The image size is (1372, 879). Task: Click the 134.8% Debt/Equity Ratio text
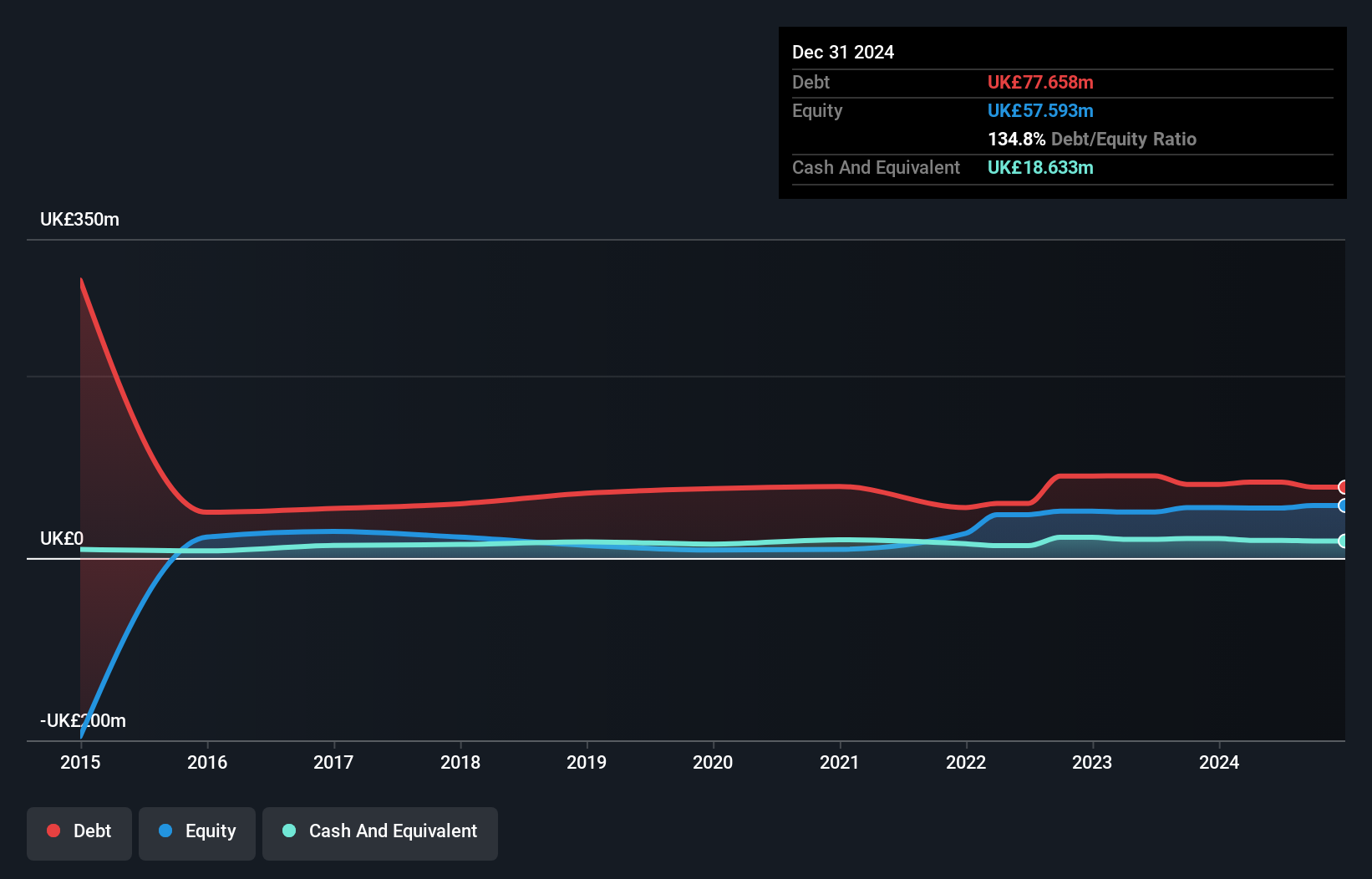click(x=1092, y=140)
